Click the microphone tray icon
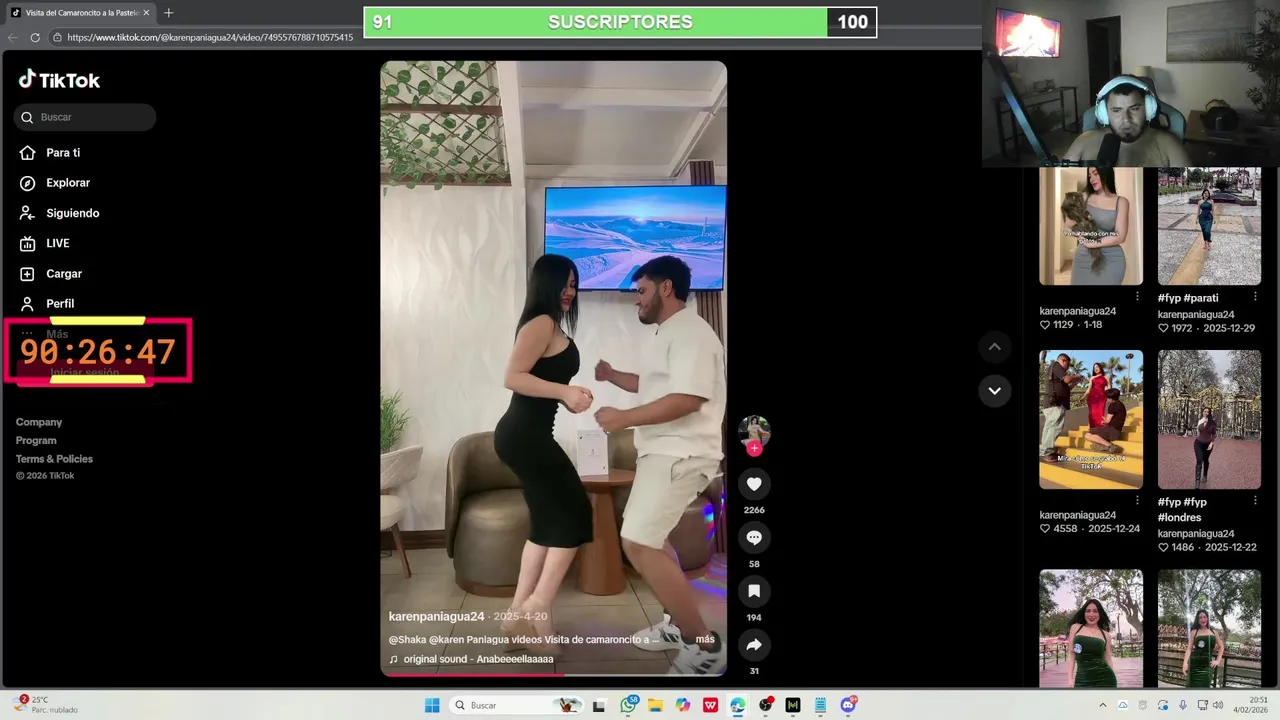 click(1183, 705)
